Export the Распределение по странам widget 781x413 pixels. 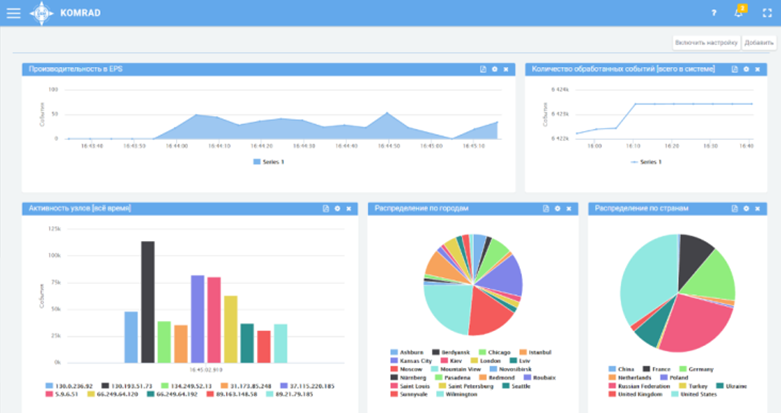734,209
